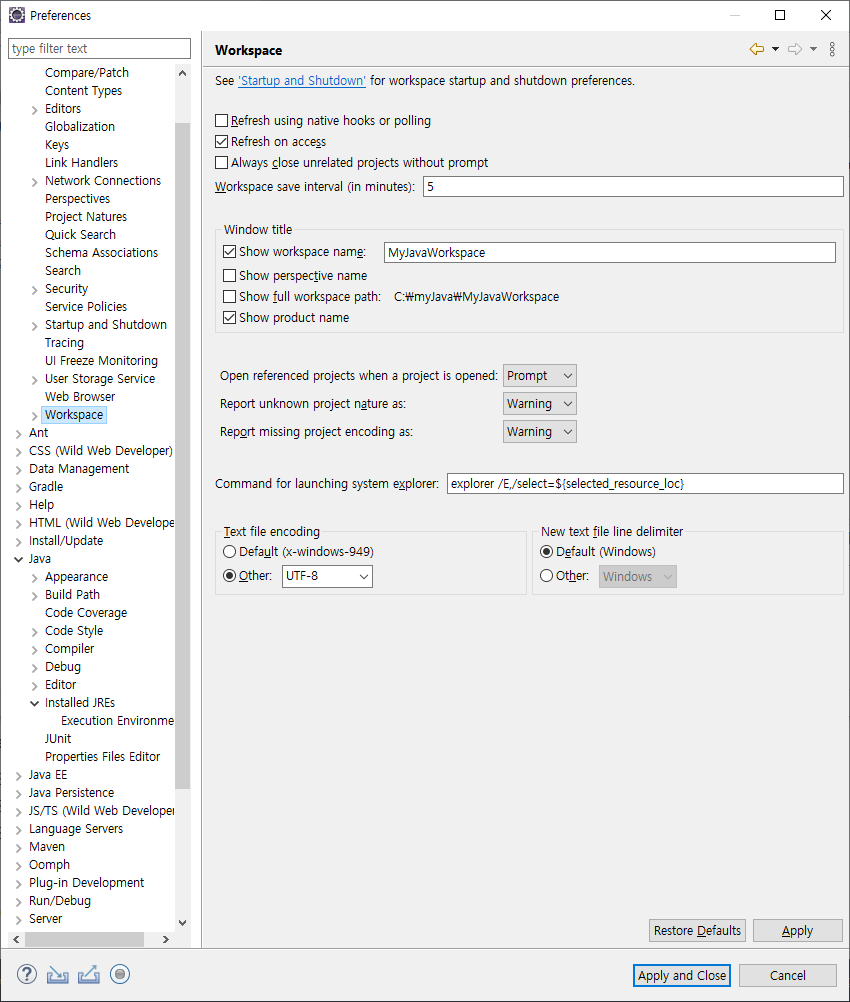The height and width of the screenshot is (1002, 850).
Task: Click the system explorer command field
Action: tap(645, 484)
